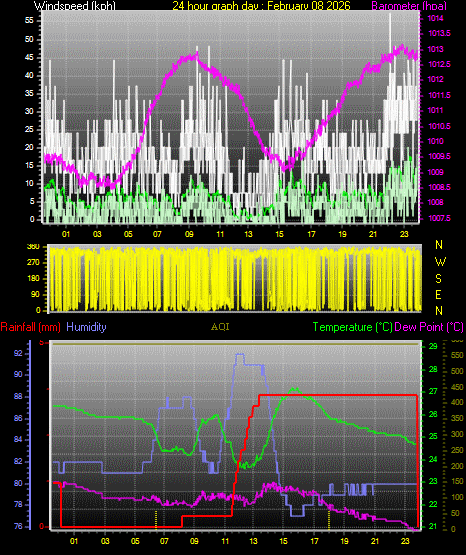
Task: Click the 84 humidity axis value
Action: point(18,440)
